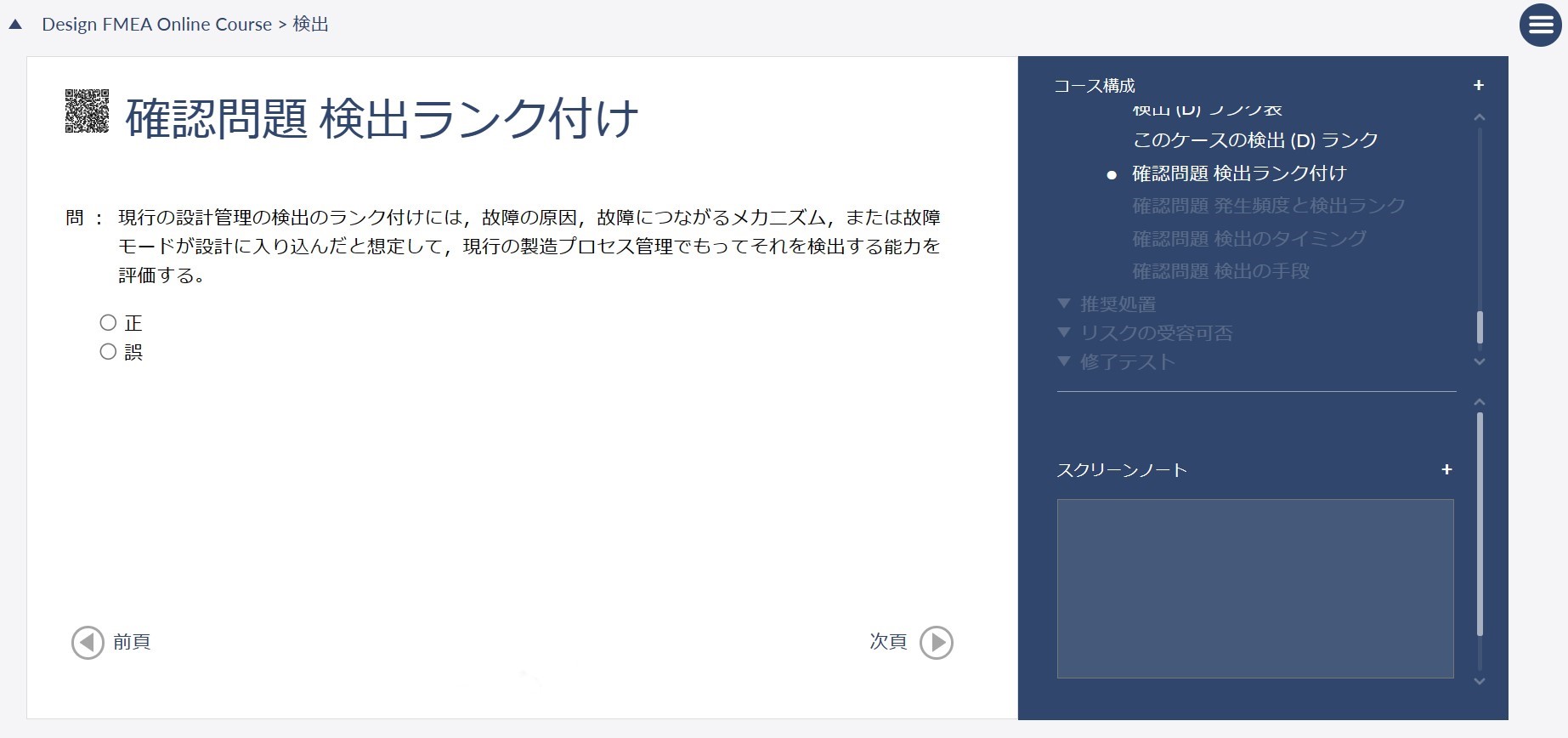Click the screen note scroll up arrow
The image size is (1568, 738).
pos(1480,402)
